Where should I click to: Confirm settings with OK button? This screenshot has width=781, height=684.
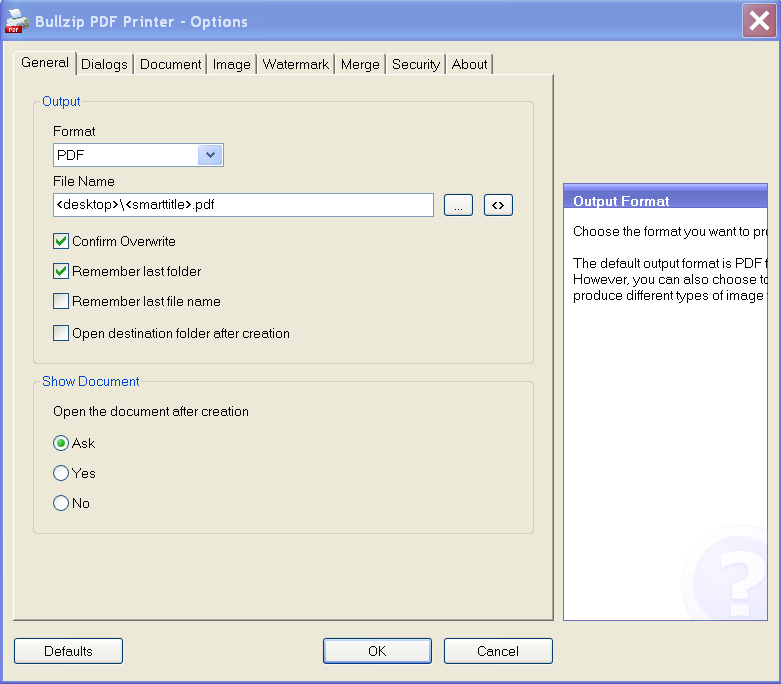(377, 651)
